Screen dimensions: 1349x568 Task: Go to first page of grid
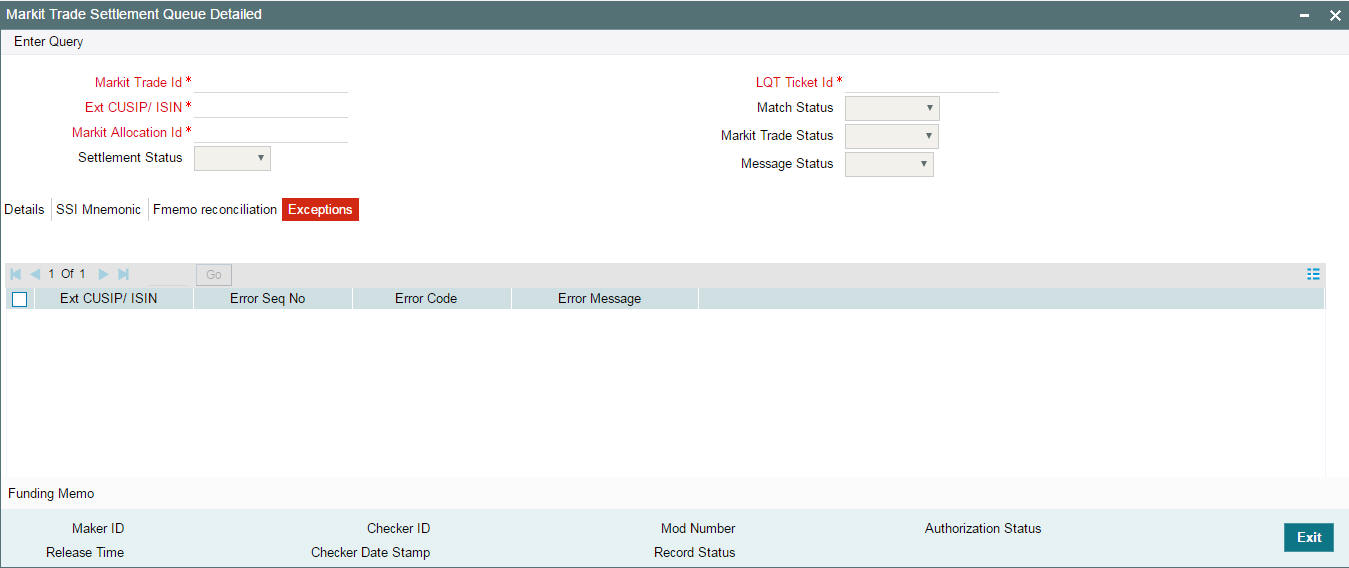[x=15, y=274]
